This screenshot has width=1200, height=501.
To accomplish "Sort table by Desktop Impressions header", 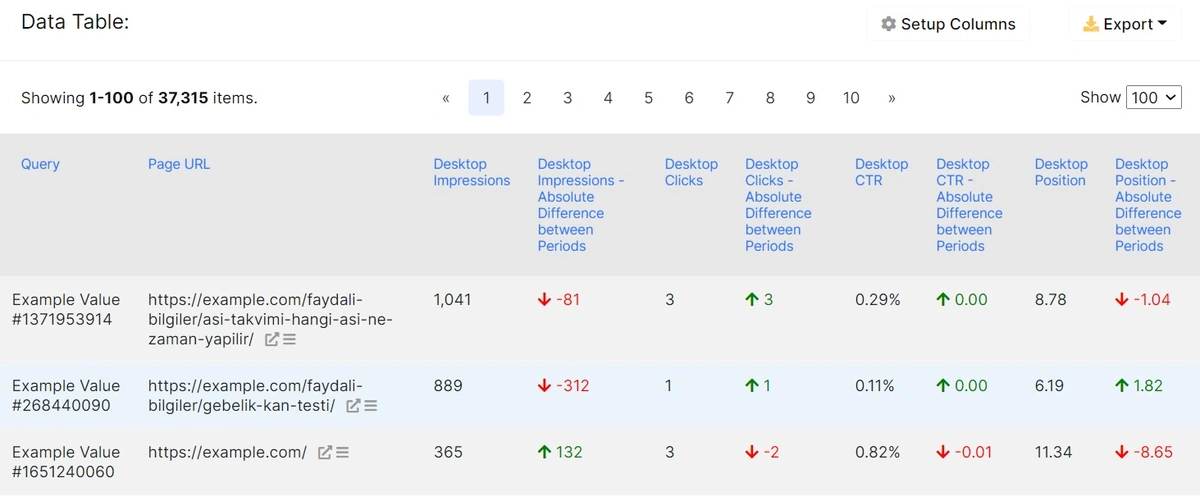I will click(471, 172).
